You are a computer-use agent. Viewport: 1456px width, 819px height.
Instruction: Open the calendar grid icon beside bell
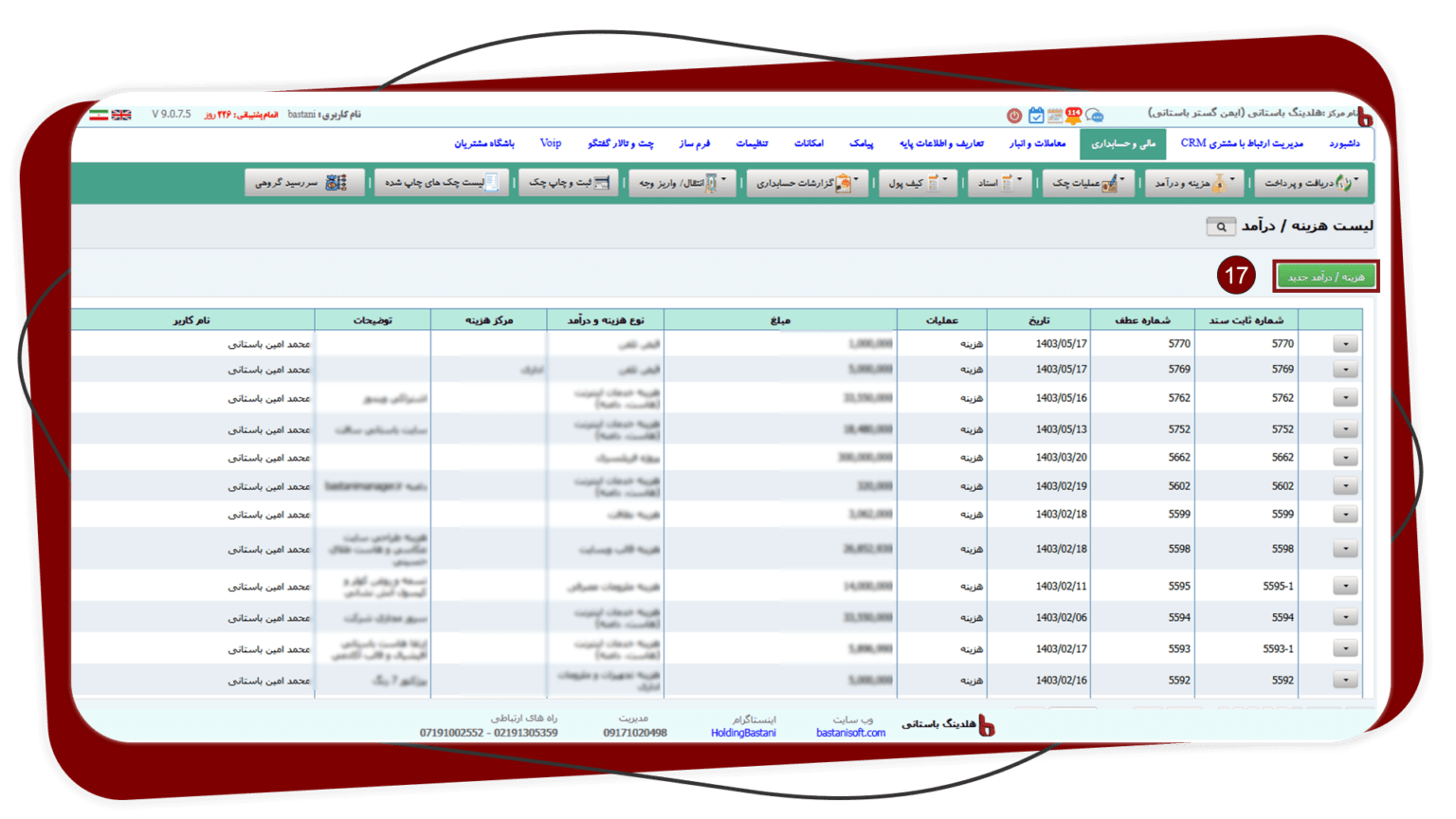click(x=1055, y=116)
